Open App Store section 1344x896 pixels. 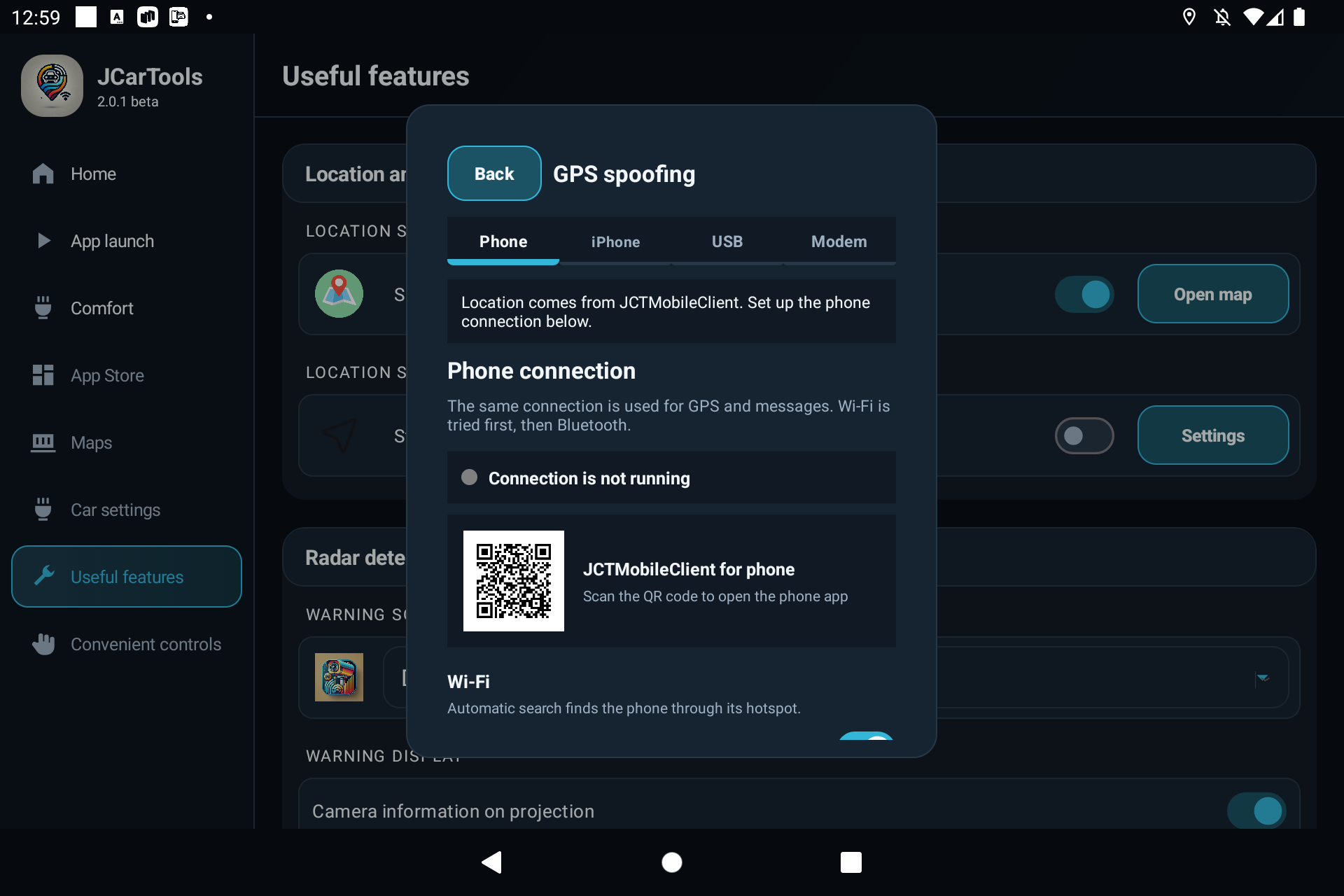click(x=127, y=375)
